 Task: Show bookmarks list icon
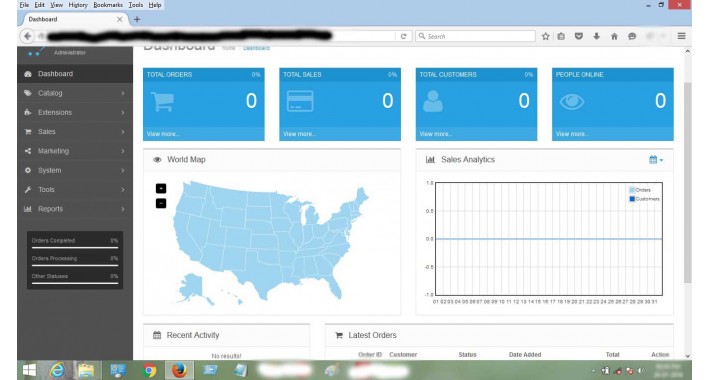[x=561, y=36]
